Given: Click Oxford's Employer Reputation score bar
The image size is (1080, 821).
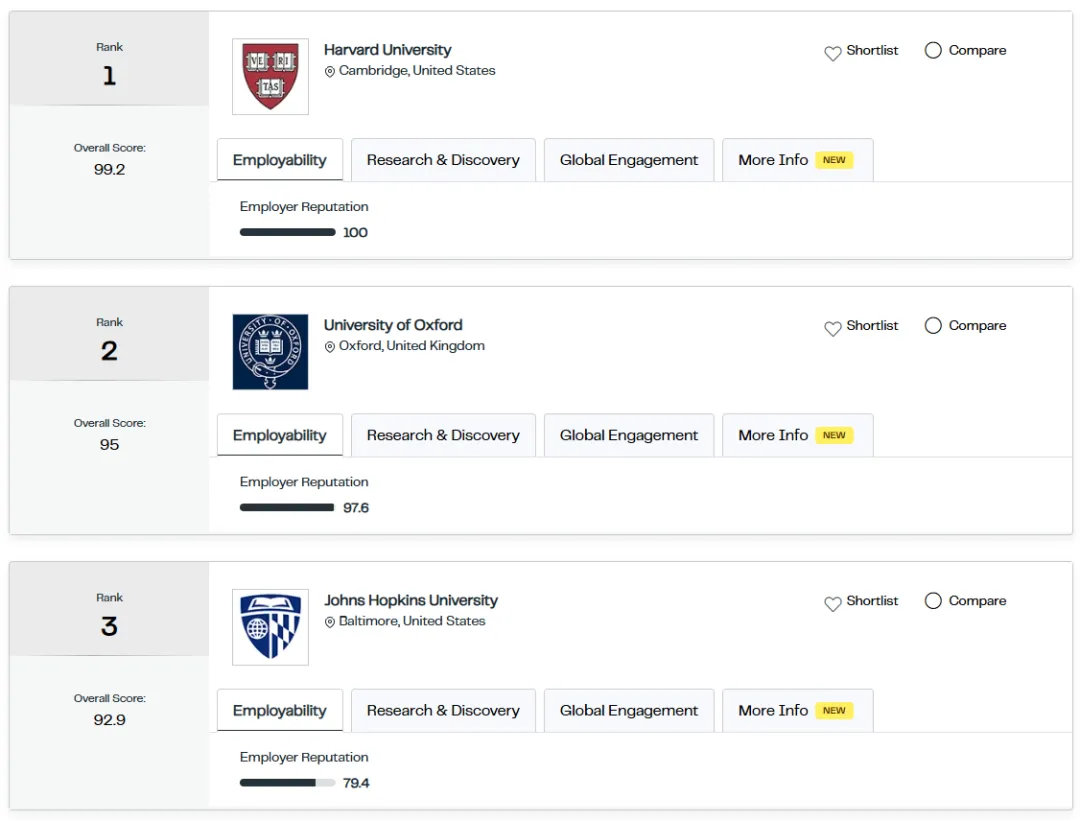Looking at the screenshot, I should 287,507.
